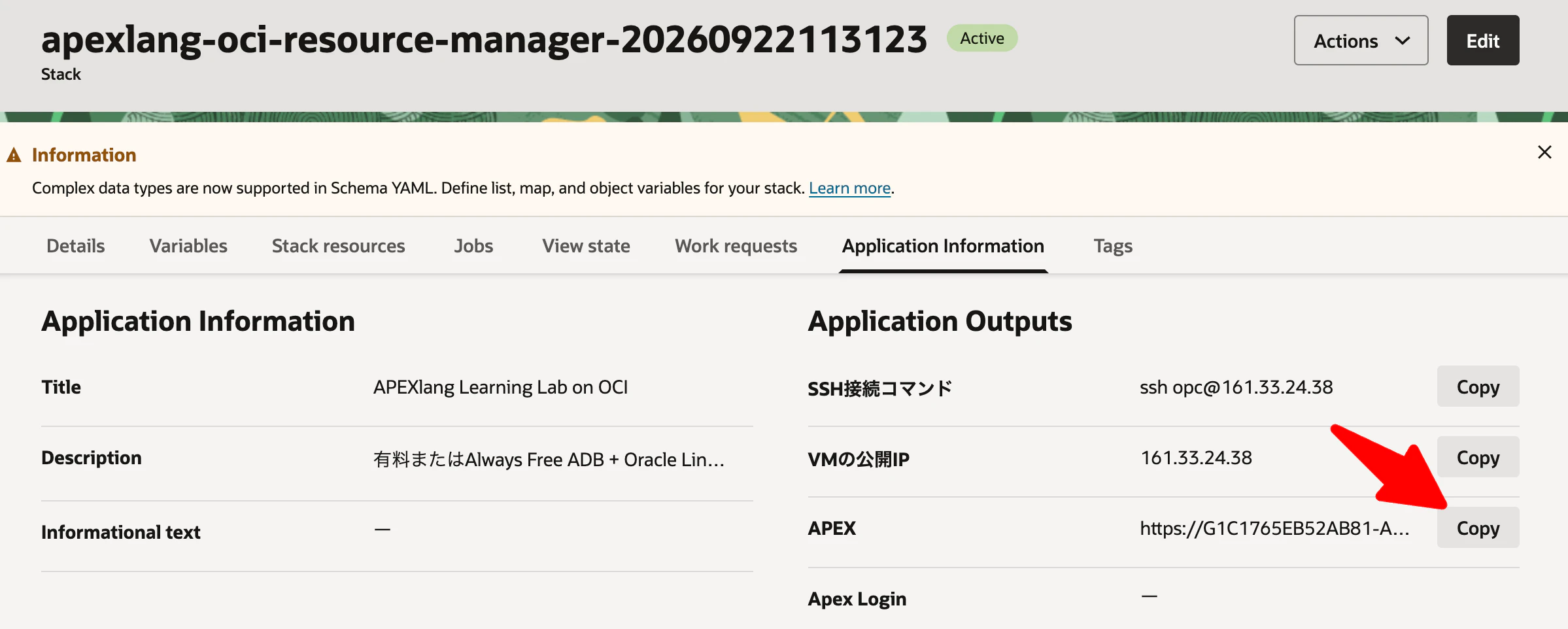Switch to the Tags tab
Screen dimensions: 1568x629
[1113, 246]
